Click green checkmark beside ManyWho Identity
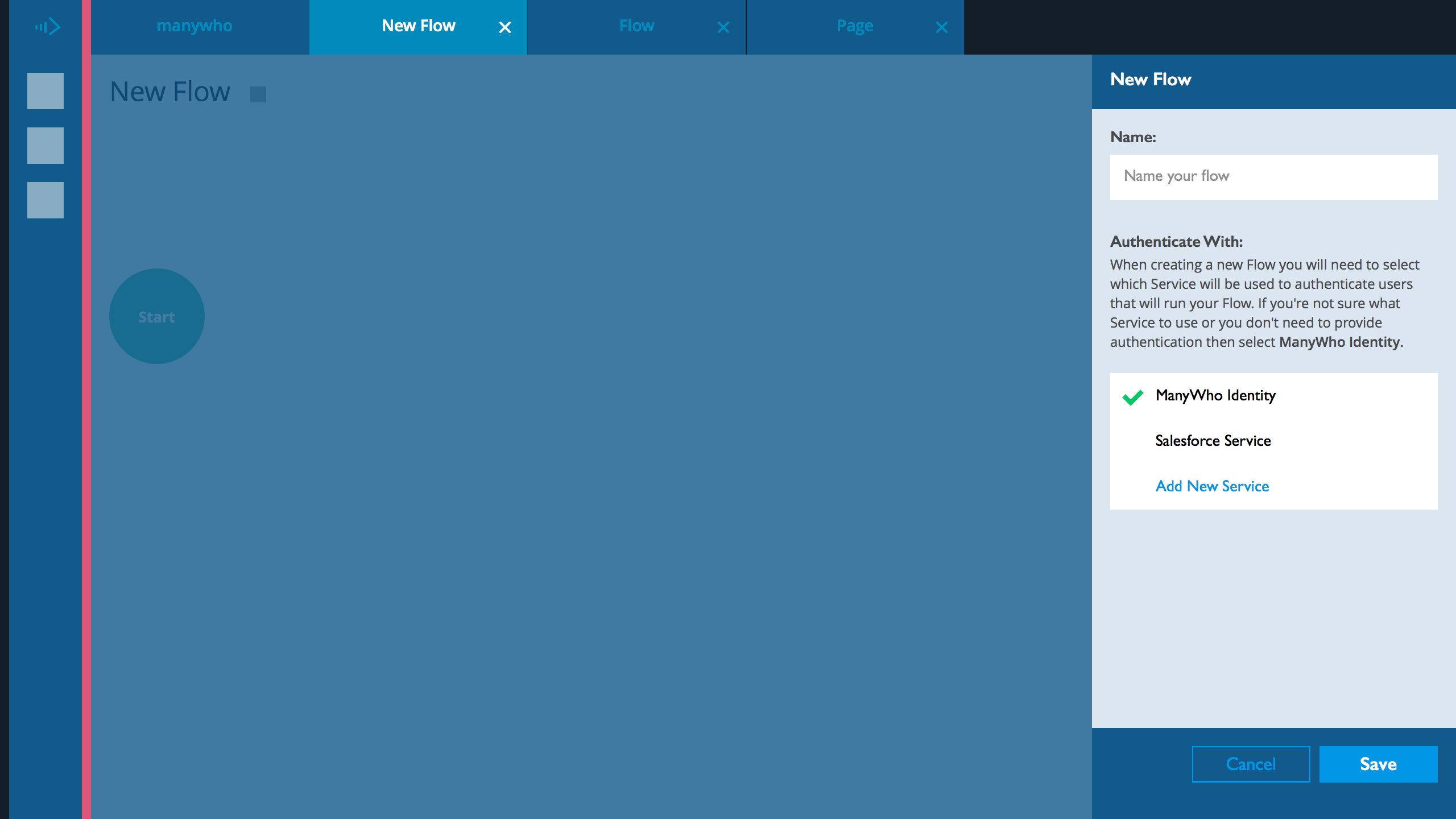 1133,397
